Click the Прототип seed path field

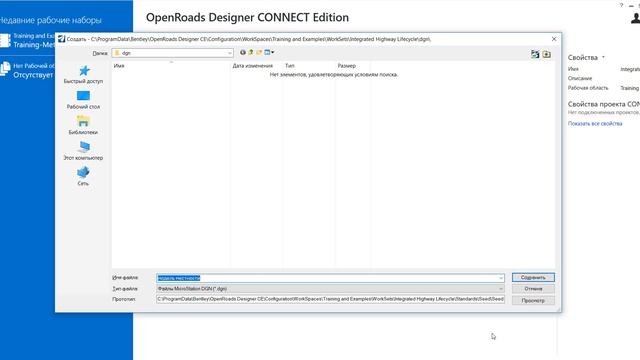click(330, 299)
